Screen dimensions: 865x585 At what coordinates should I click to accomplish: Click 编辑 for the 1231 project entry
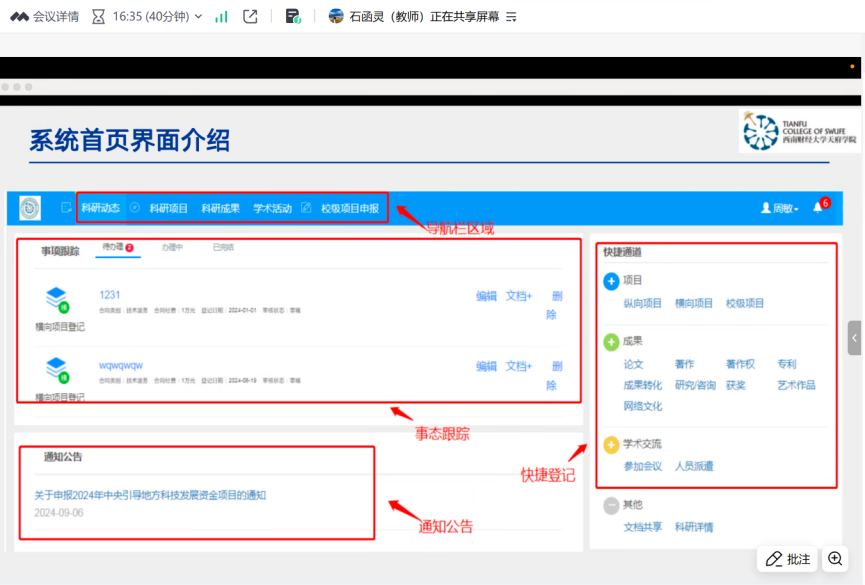point(486,296)
